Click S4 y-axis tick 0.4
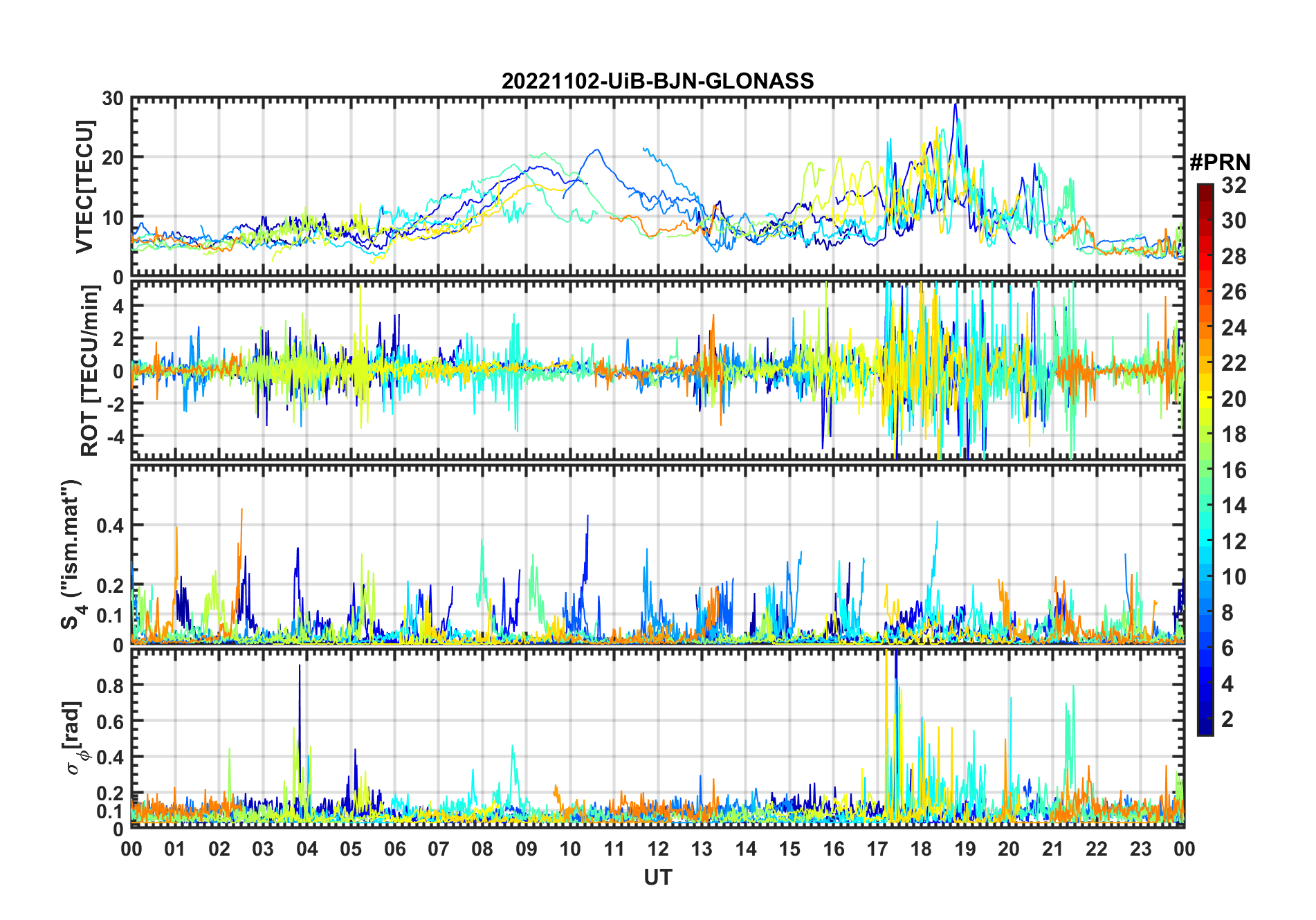This screenshot has height=920, width=1316. (111, 526)
